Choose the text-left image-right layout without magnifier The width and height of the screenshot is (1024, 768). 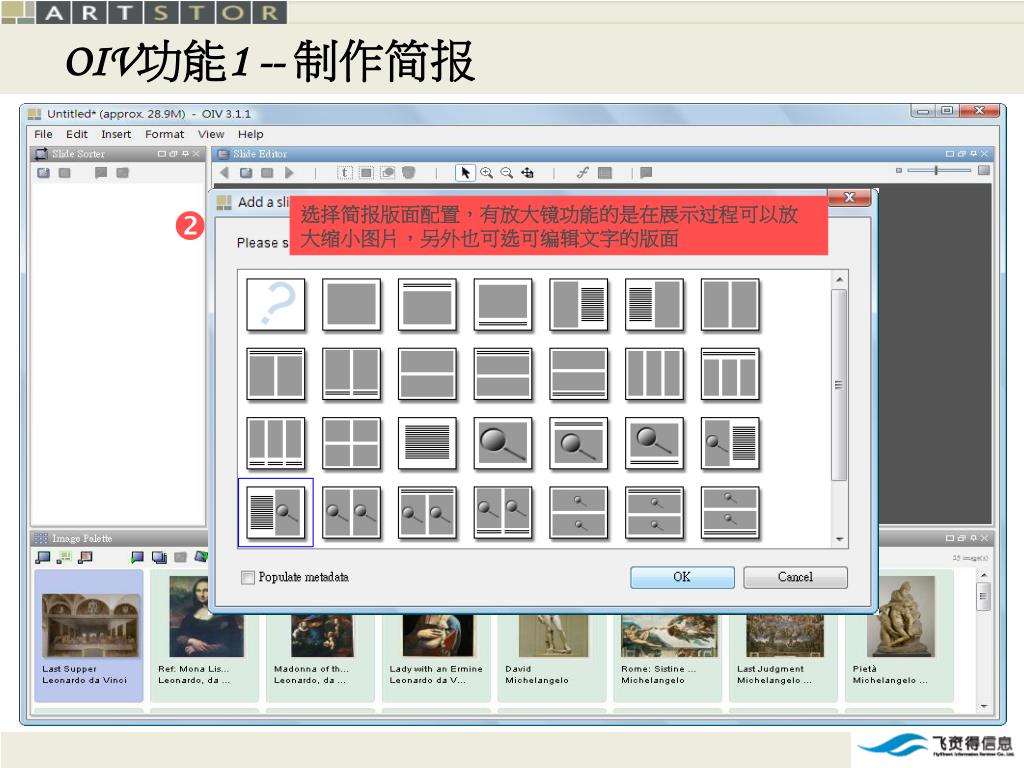[654, 304]
